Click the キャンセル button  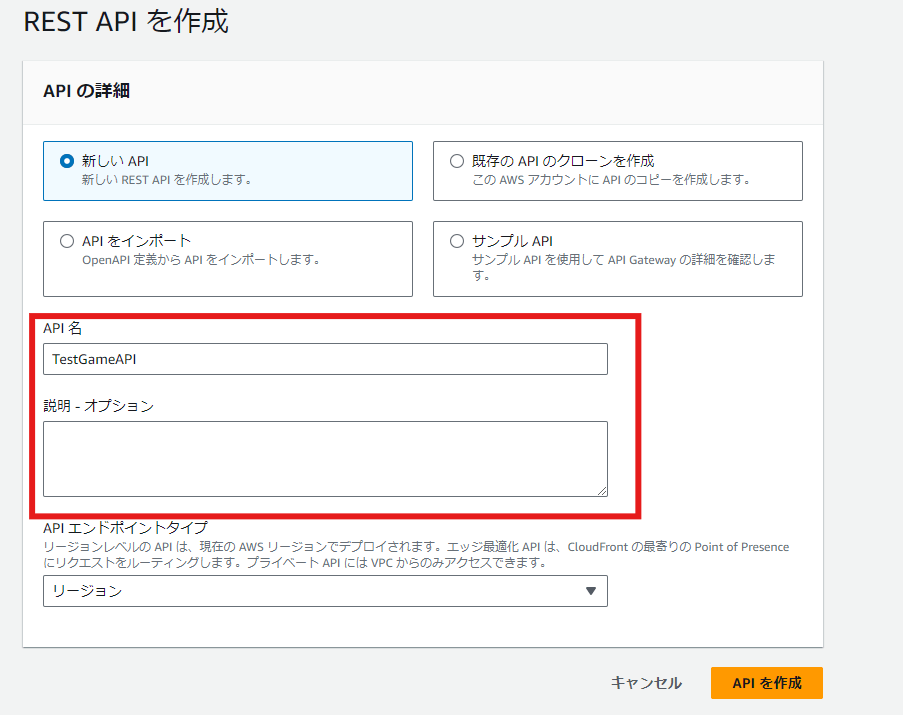pyautogui.click(x=646, y=683)
